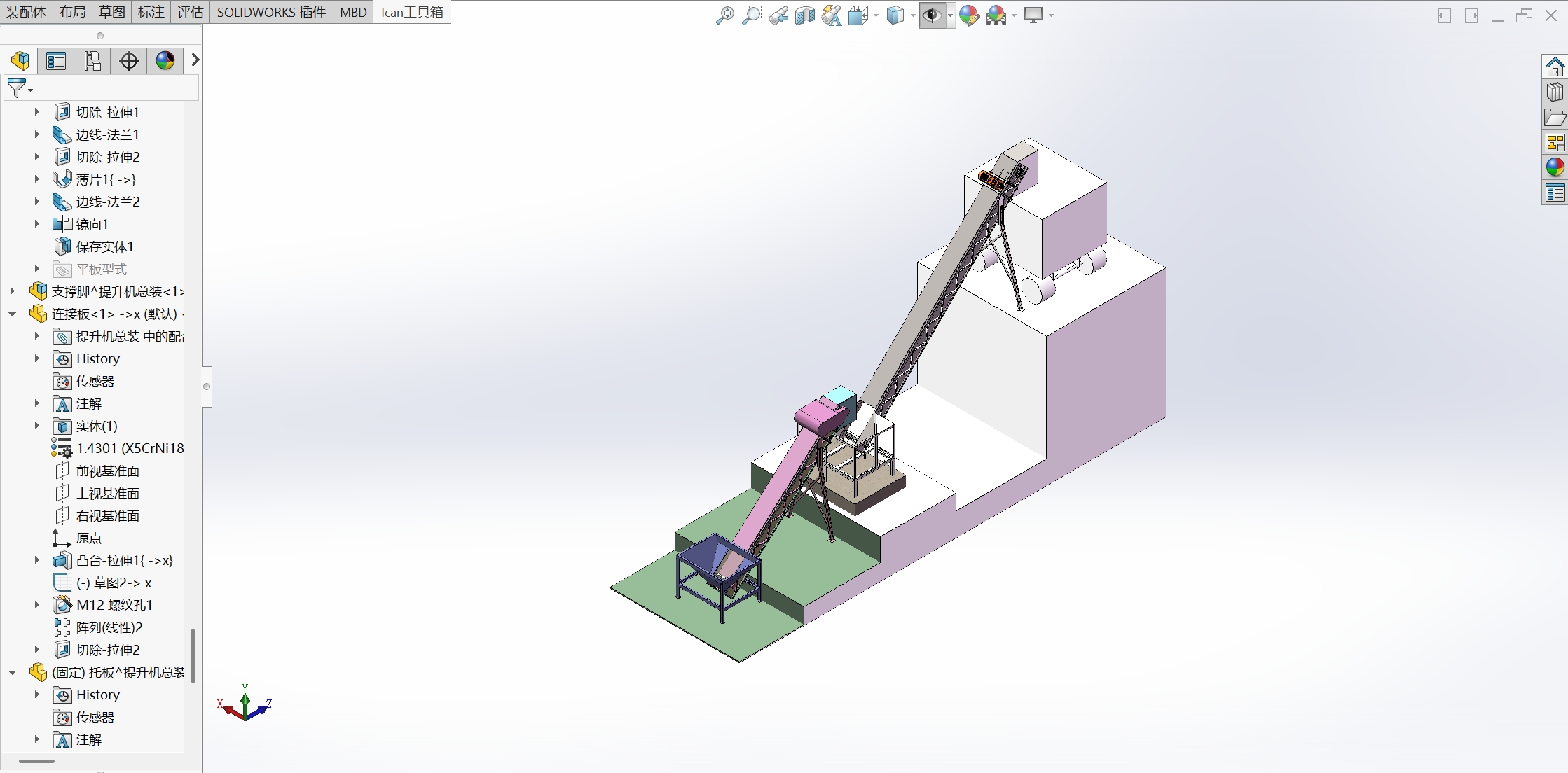Open the DimXpertManager crosshair tab
The height and width of the screenshot is (773, 1568).
click(129, 61)
